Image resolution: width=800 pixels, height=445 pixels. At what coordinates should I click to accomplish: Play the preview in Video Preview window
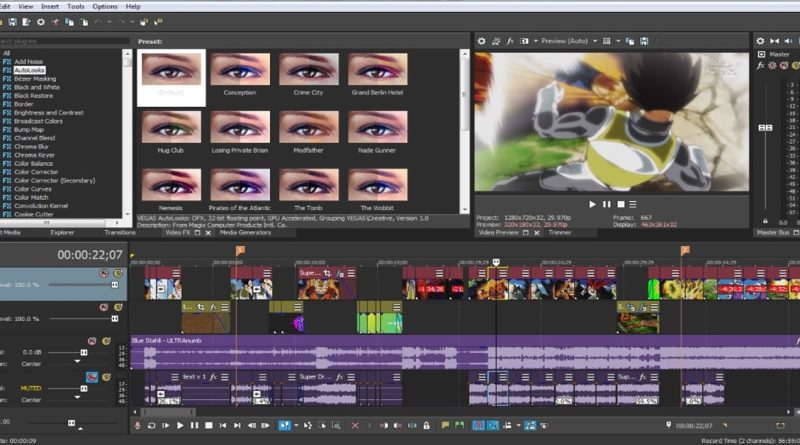[592, 204]
